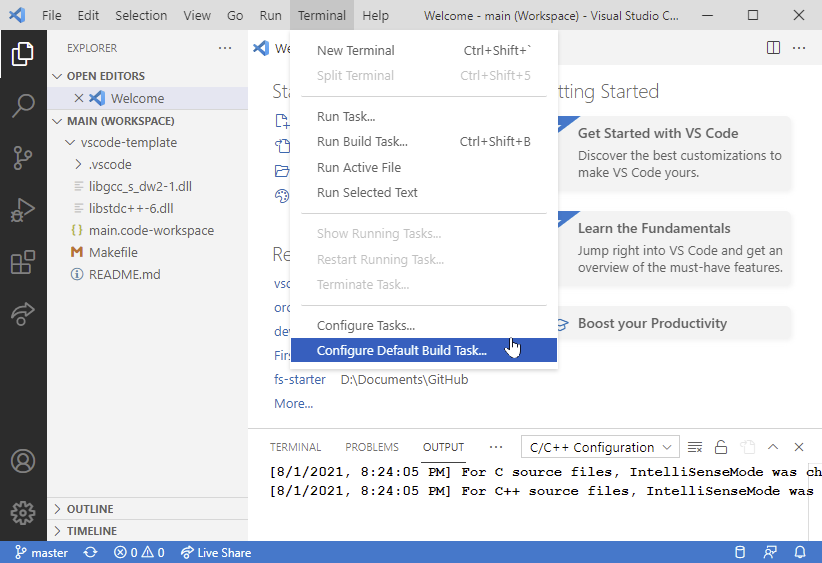Close the open Terminal menu
The image size is (822, 563).
point(322,15)
